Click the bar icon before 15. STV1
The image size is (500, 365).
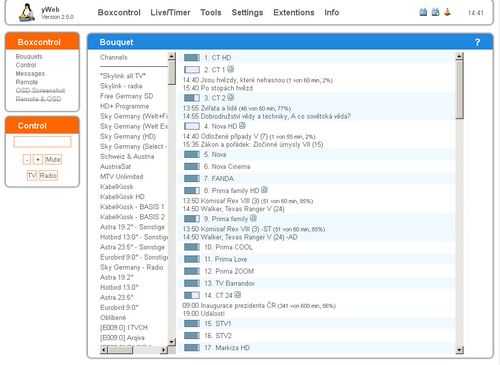[x=192, y=324]
